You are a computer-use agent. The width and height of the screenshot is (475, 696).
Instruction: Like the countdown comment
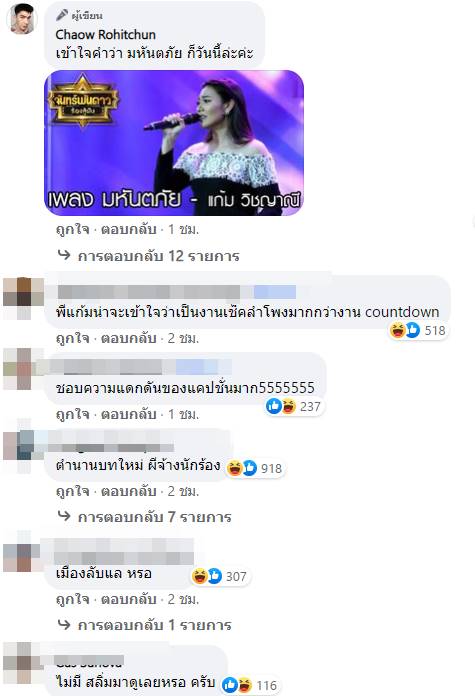72,339
